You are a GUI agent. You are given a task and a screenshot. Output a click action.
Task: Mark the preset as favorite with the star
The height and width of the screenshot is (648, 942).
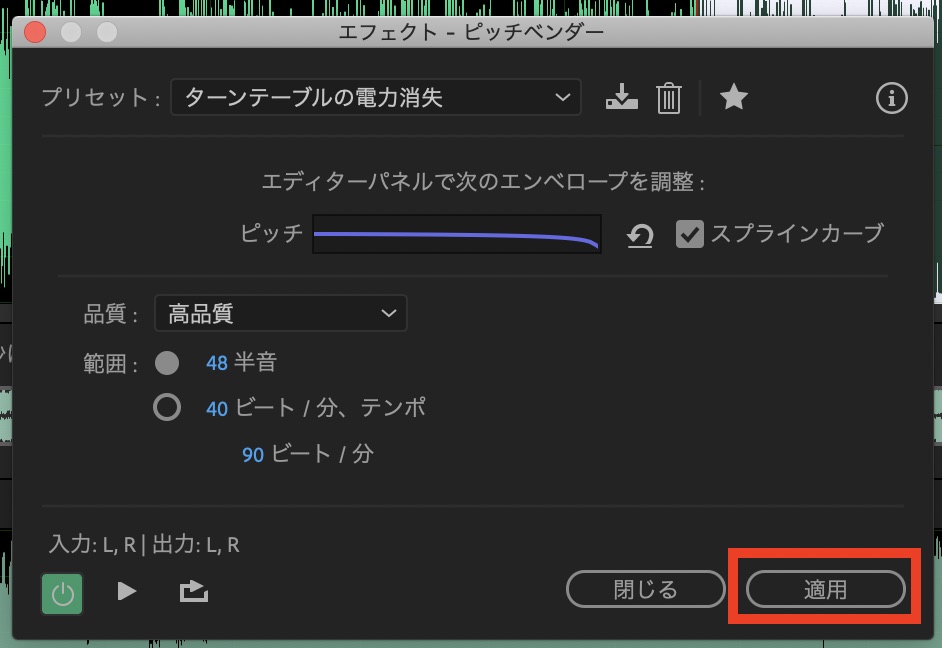(x=734, y=97)
